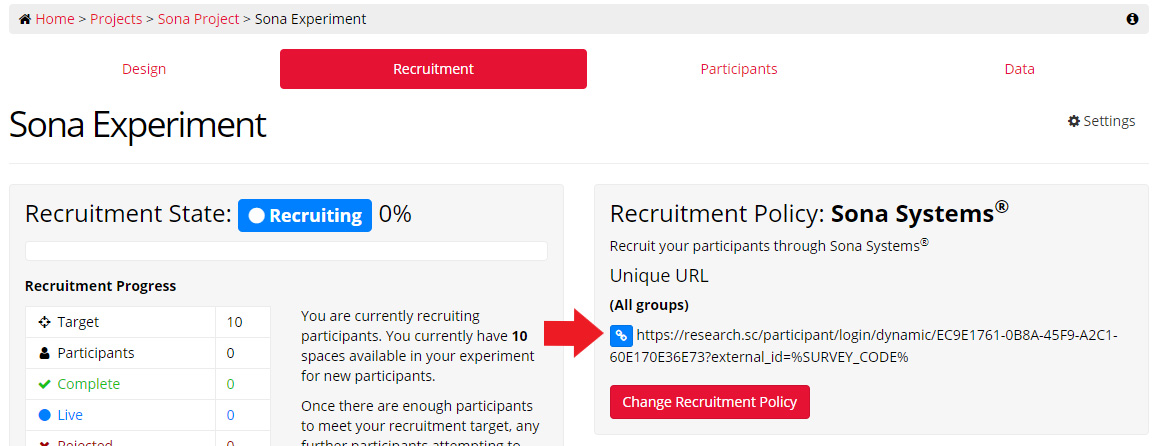
Task: Click the Settings gear icon
Action: click(1074, 121)
